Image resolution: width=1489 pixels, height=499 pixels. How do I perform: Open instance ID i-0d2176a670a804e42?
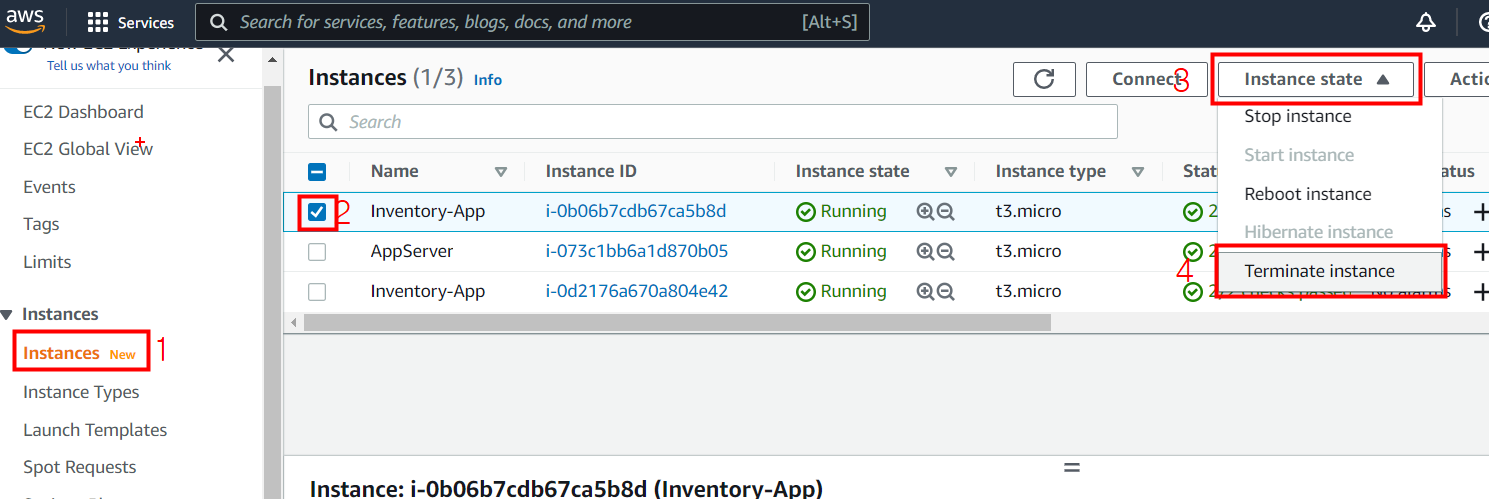pos(637,291)
